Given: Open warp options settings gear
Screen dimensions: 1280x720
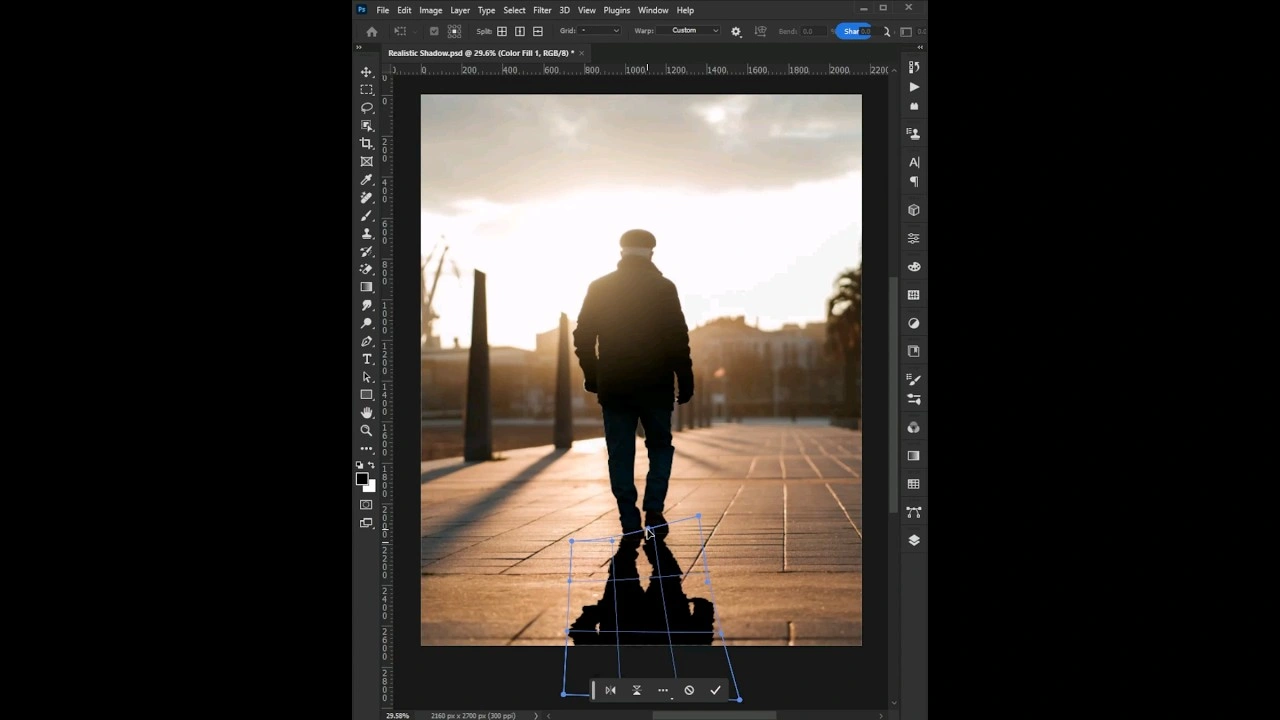Looking at the screenshot, I should pos(735,31).
